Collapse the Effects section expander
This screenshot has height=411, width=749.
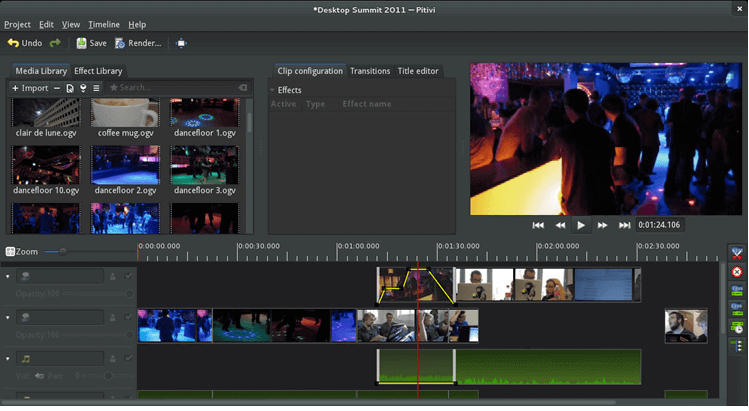(272, 90)
